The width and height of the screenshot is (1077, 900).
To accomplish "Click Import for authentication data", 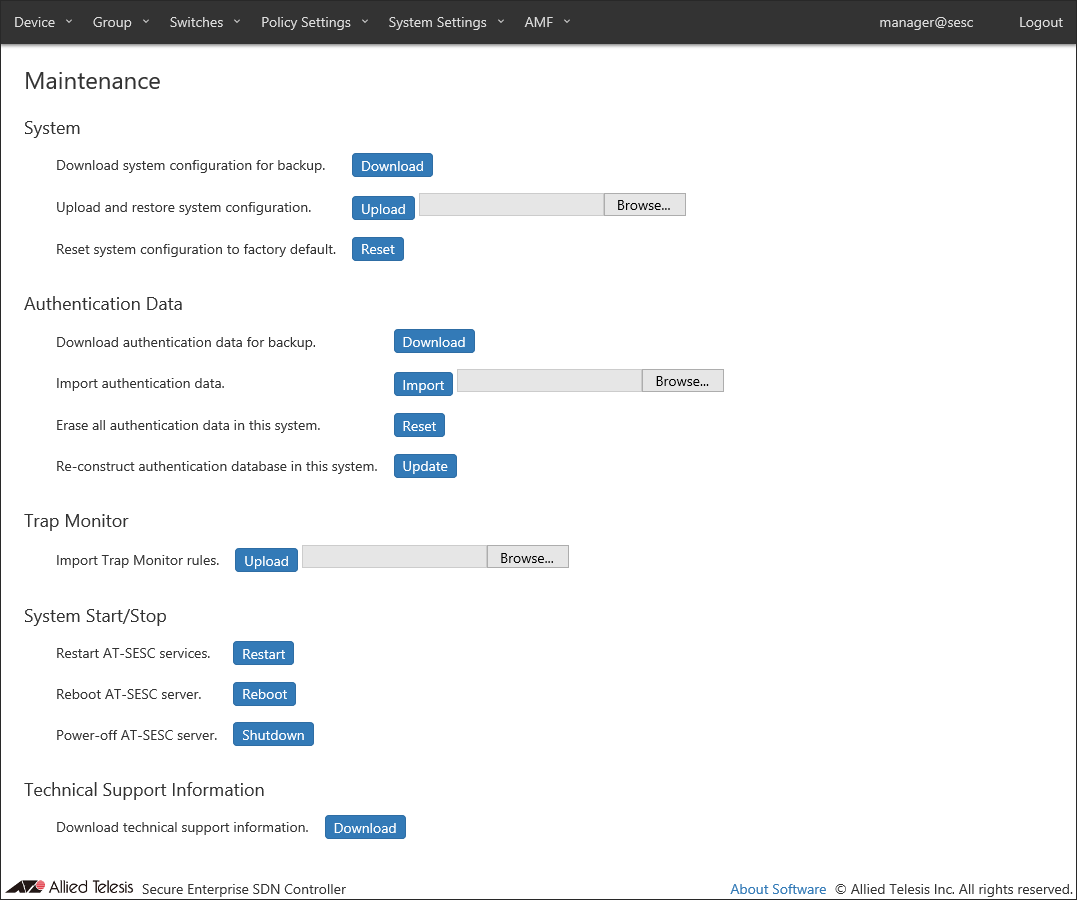I will tap(423, 384).
